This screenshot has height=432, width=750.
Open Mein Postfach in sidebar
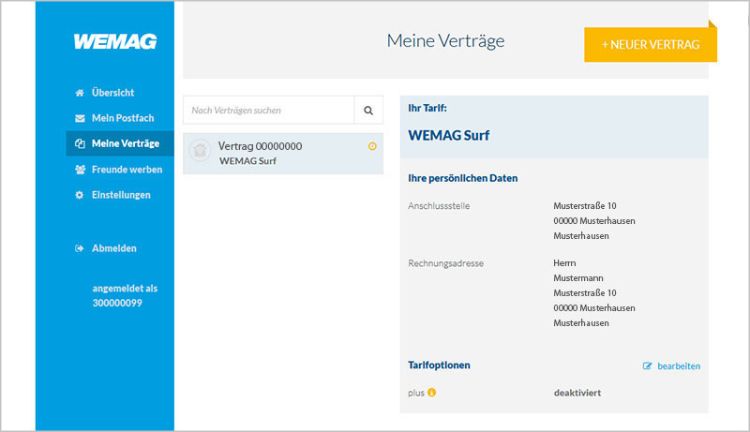coord(123,118)
